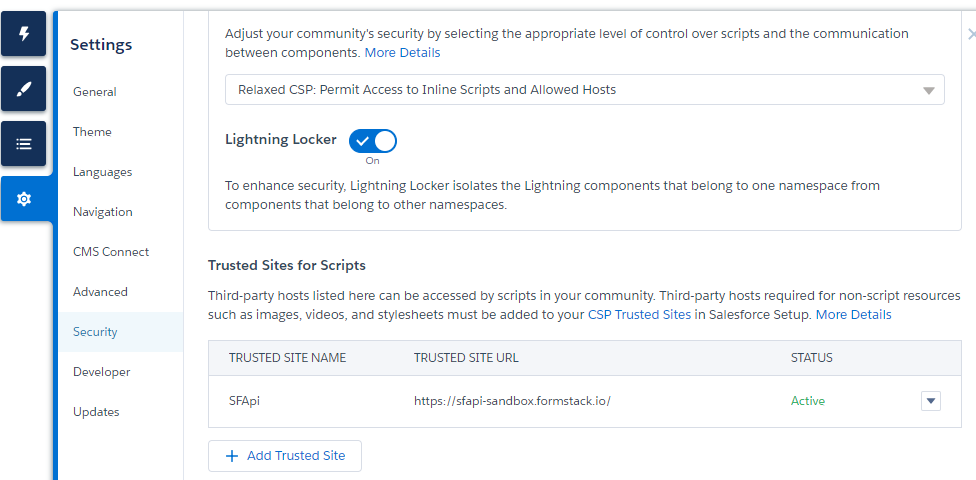Open the CMS Connect settings tab
The width and height of the screenshot is (976, 480).
coord(111,252)
